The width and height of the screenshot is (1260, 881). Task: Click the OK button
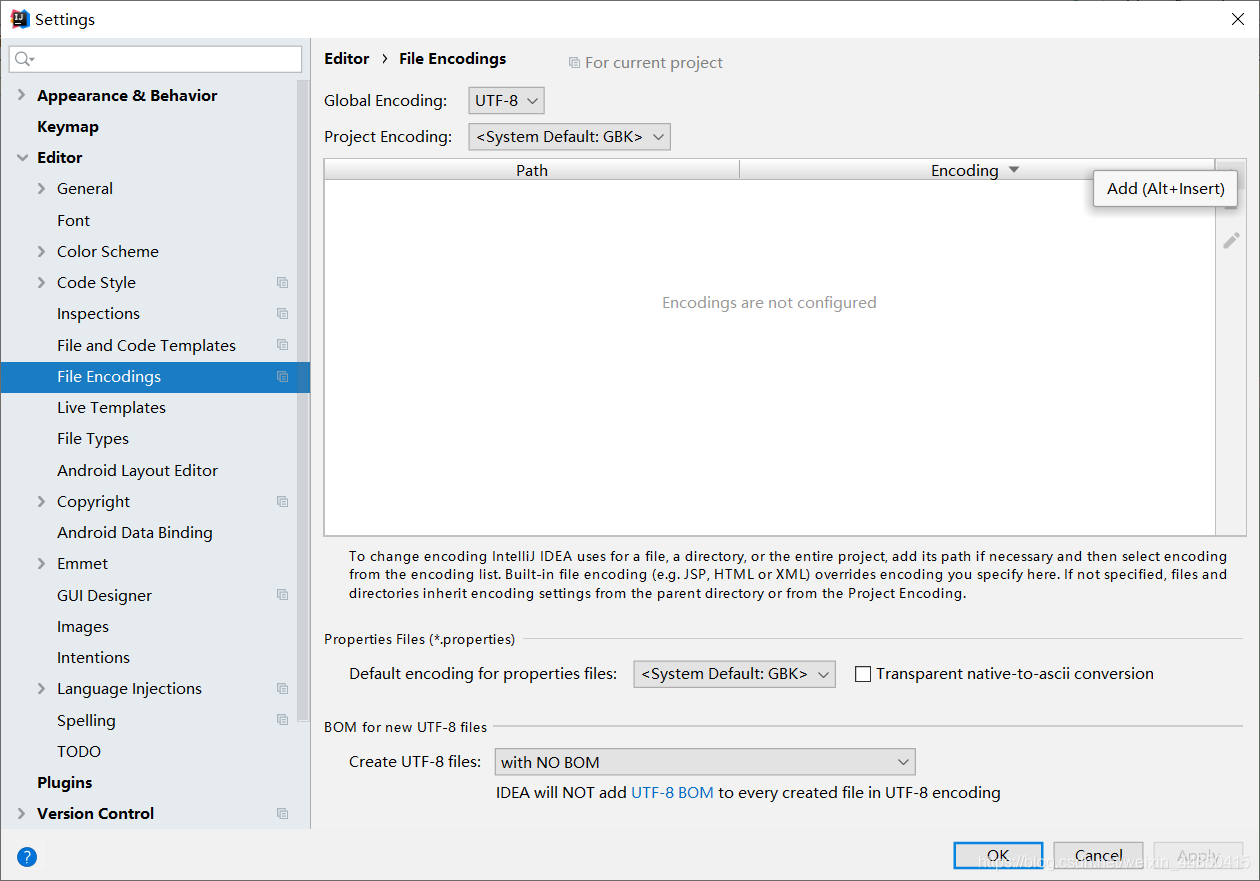[x=998, y=856]
